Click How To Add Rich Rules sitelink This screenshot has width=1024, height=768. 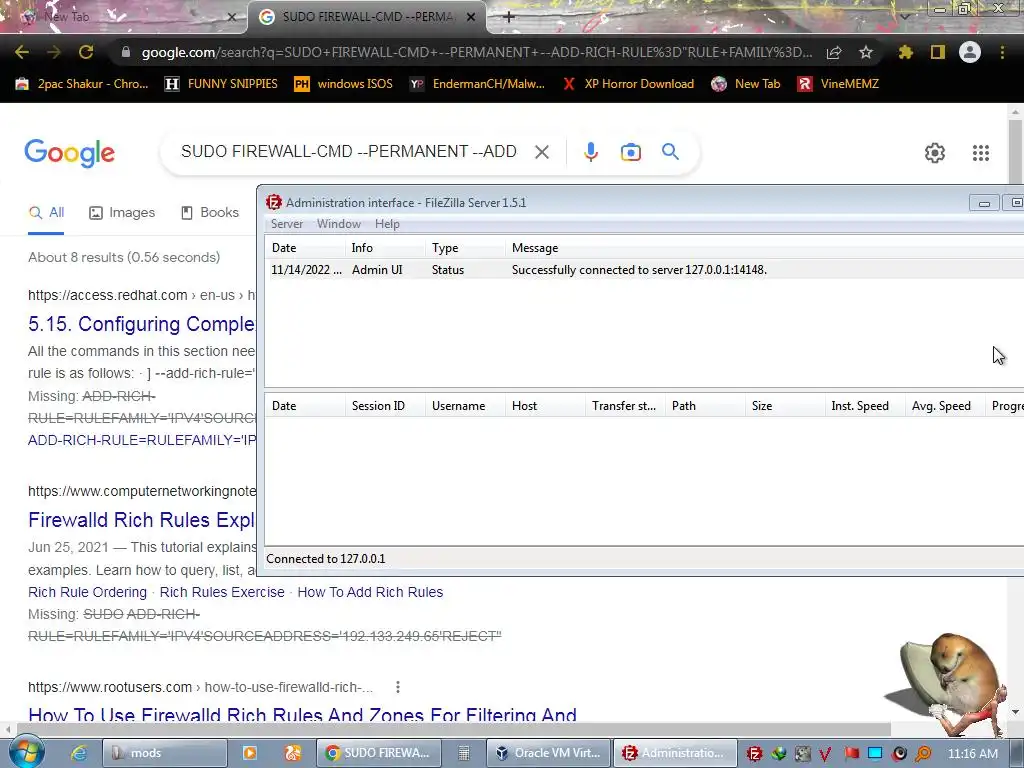coord(370,592)
